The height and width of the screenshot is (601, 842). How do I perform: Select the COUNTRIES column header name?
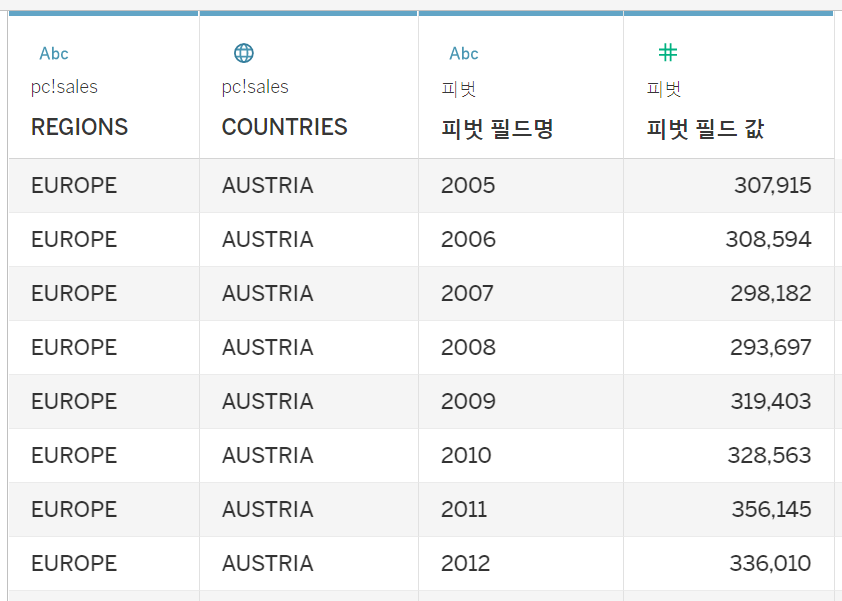pos(285,127)
